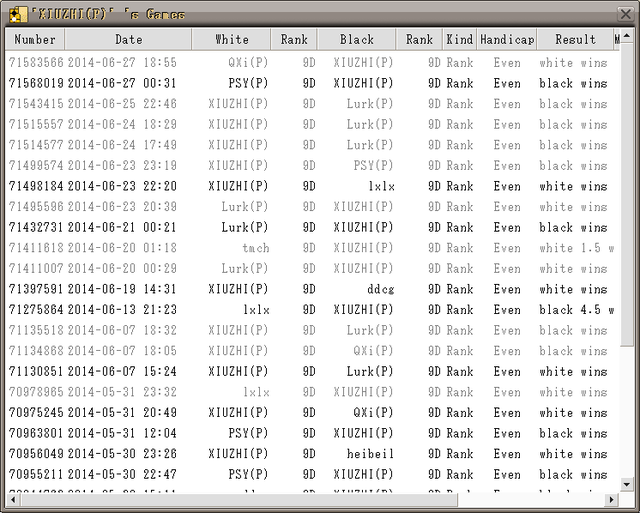Click date 2014-06-23 22:20
The image size is (640, 513).
pos(122,186)
